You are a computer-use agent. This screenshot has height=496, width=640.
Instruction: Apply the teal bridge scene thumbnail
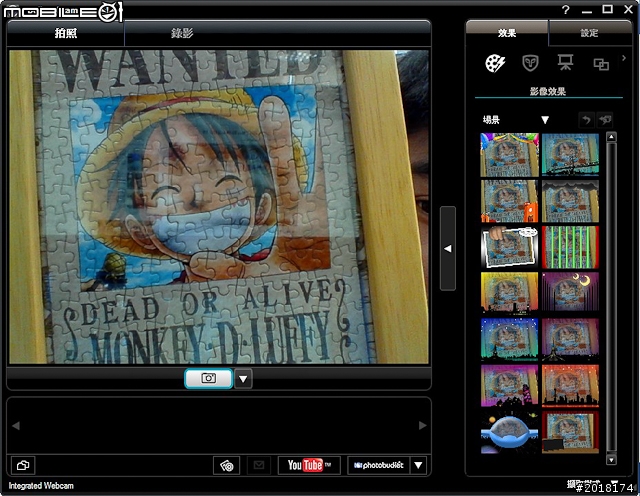(571, 155)
